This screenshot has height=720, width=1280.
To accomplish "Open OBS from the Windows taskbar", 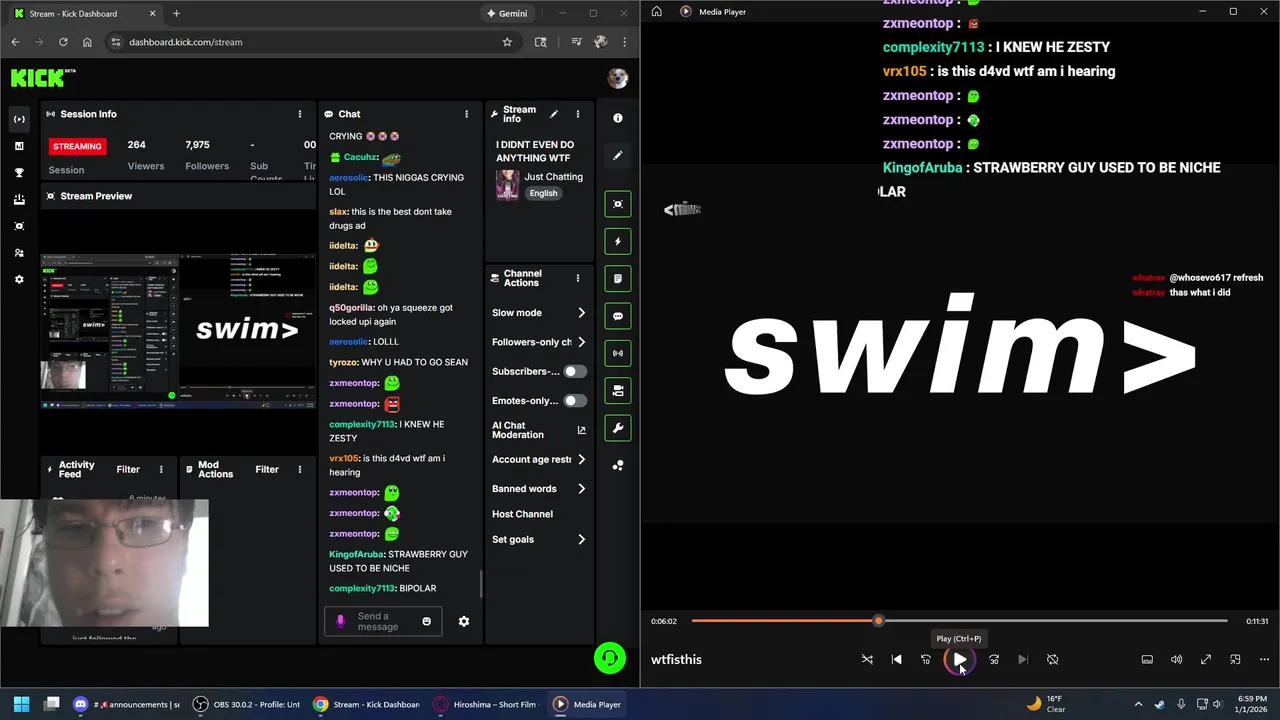I will point(247,704).
